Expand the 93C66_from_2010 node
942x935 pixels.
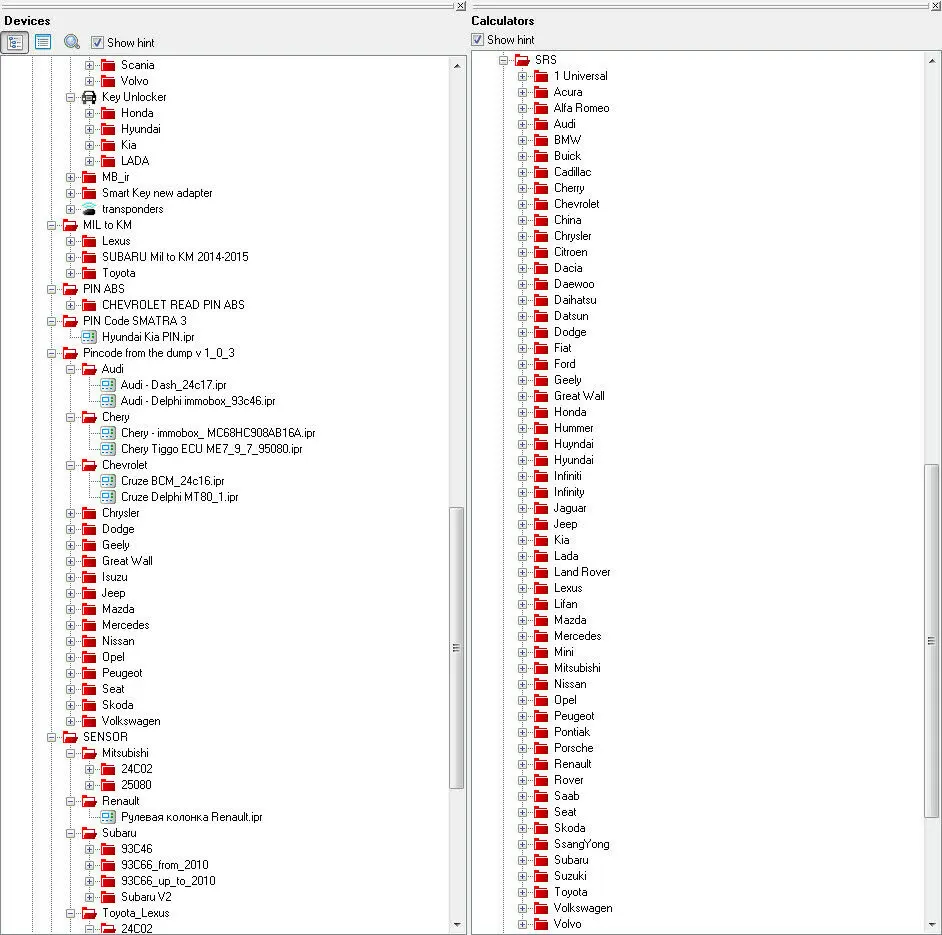point(89,865)
